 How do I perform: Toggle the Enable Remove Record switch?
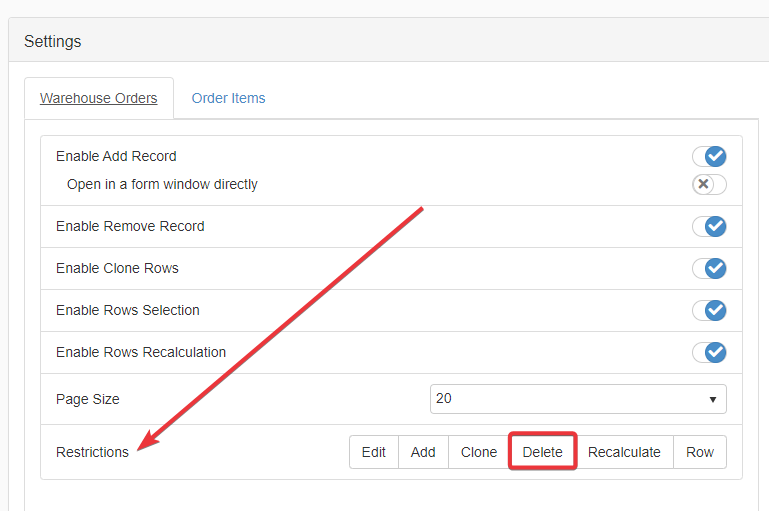pos(709,227)
